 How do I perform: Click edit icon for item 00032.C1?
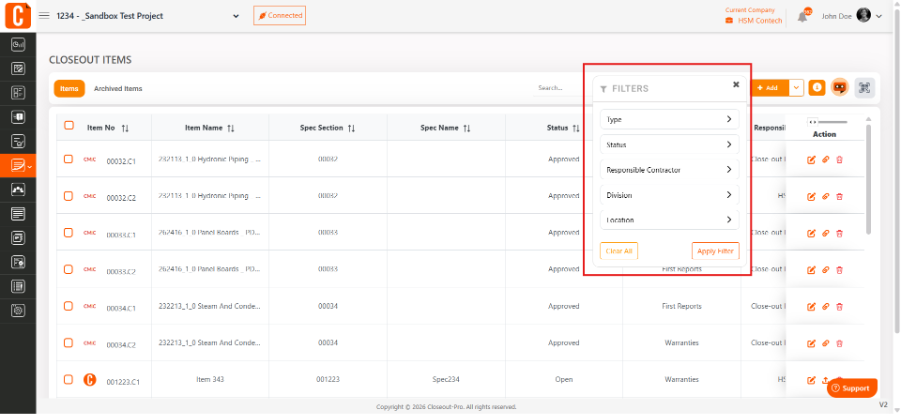tap(811, 160)
